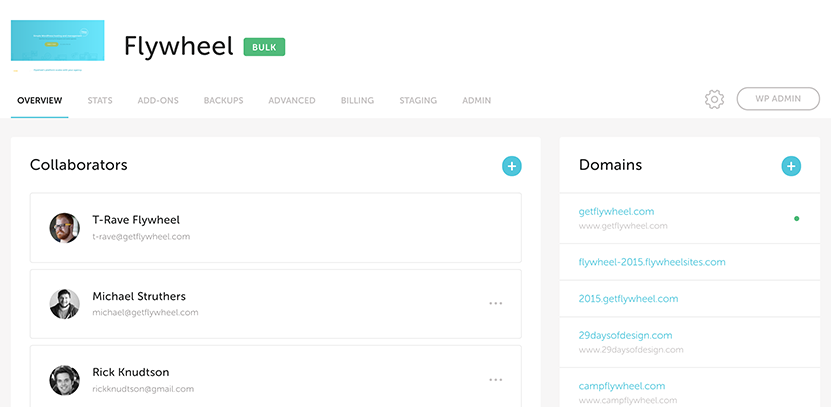The width and height of the screenshot is (831, 407).
Task: Open the 2015.getflywheel.com domain link
Action: [628, 299]
